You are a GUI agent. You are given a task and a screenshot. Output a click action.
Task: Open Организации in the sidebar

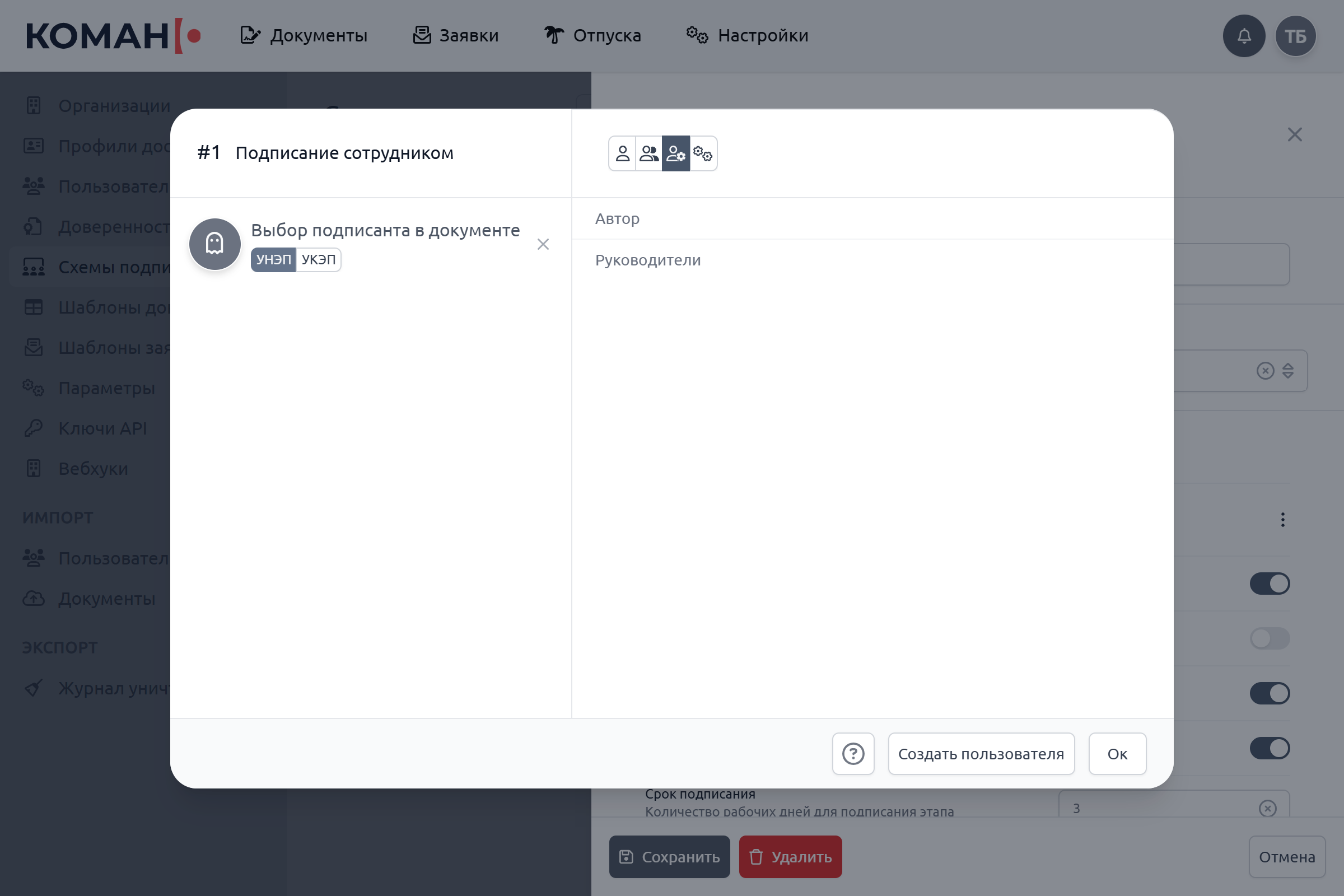click(x=97, y=106)
